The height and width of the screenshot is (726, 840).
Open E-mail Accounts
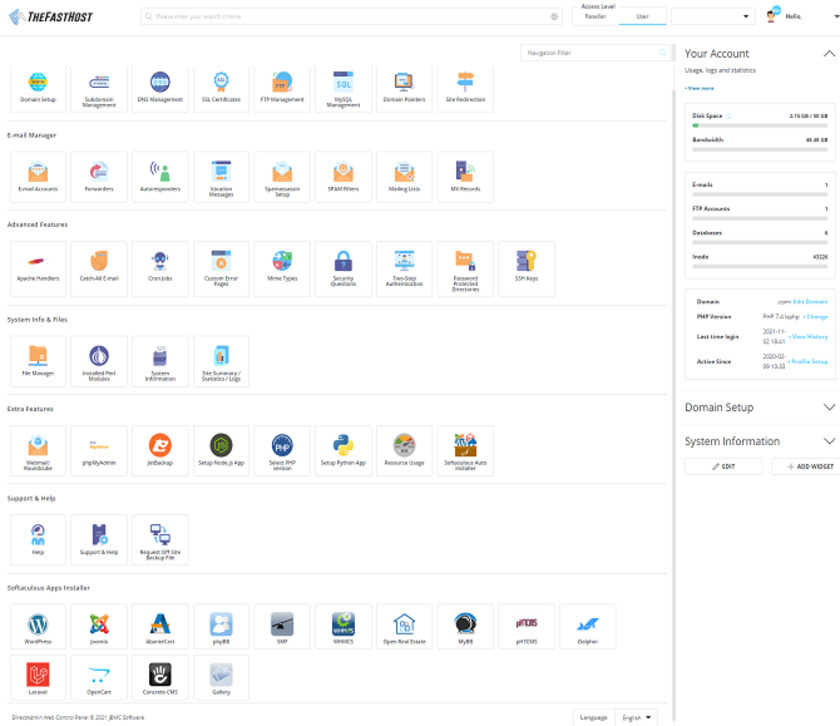point(38,177)
